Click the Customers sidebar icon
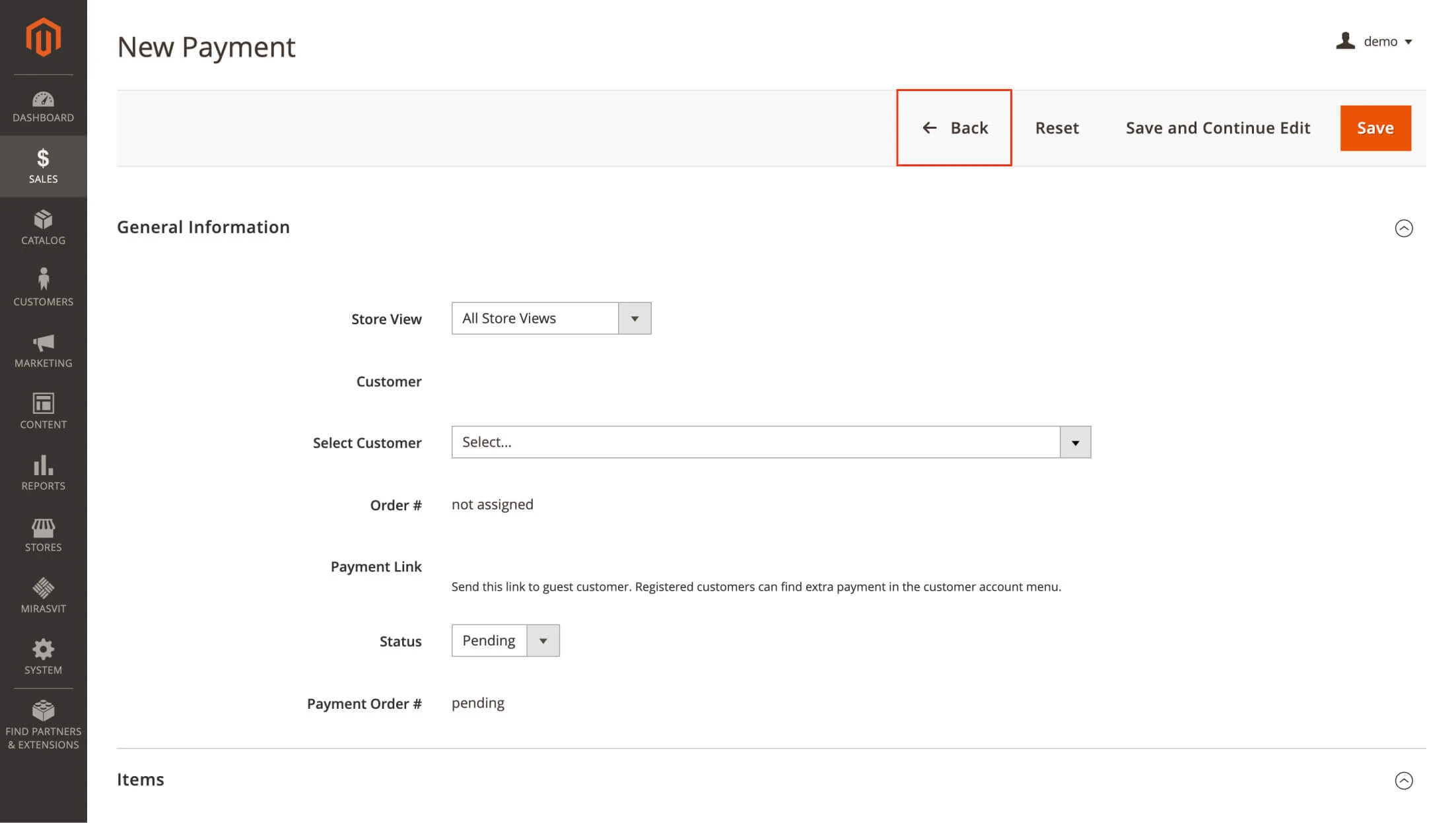1456x823 pixels. click(x=43, y=285)
